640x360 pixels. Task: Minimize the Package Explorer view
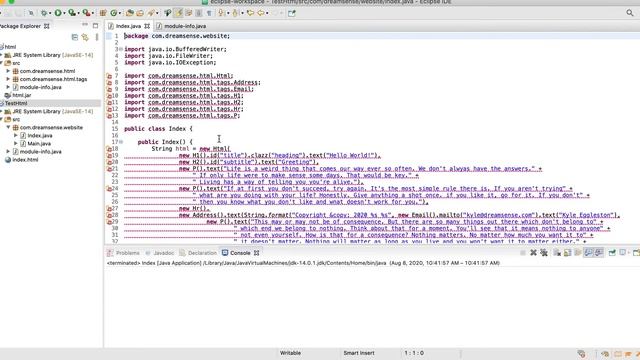[x=85, y=25]
